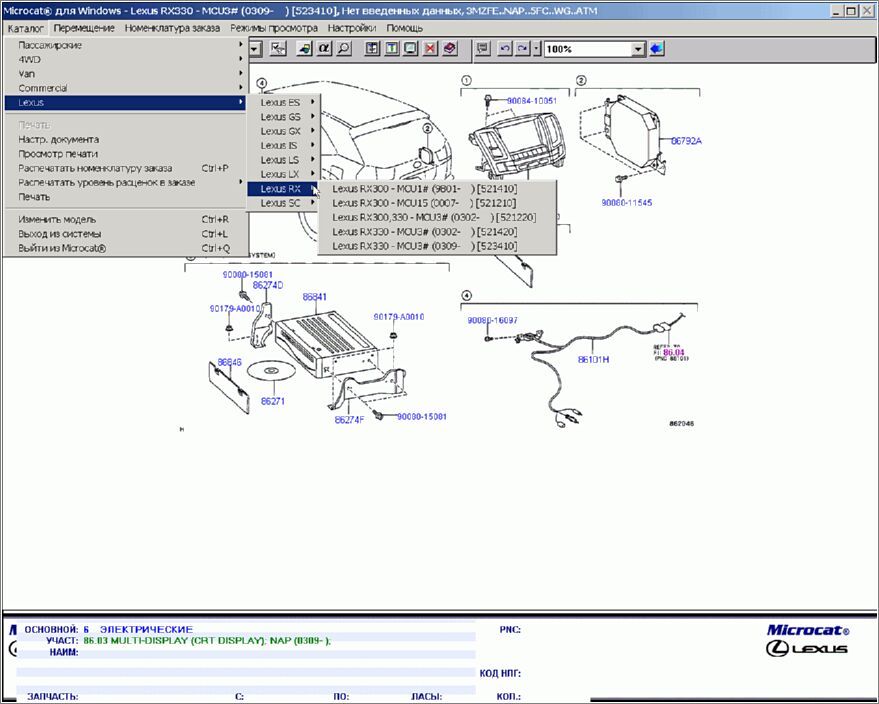This screenshot has width=879, height=704.
Task: Open the 100% zoom level dropdown
Action: [638, 48]
